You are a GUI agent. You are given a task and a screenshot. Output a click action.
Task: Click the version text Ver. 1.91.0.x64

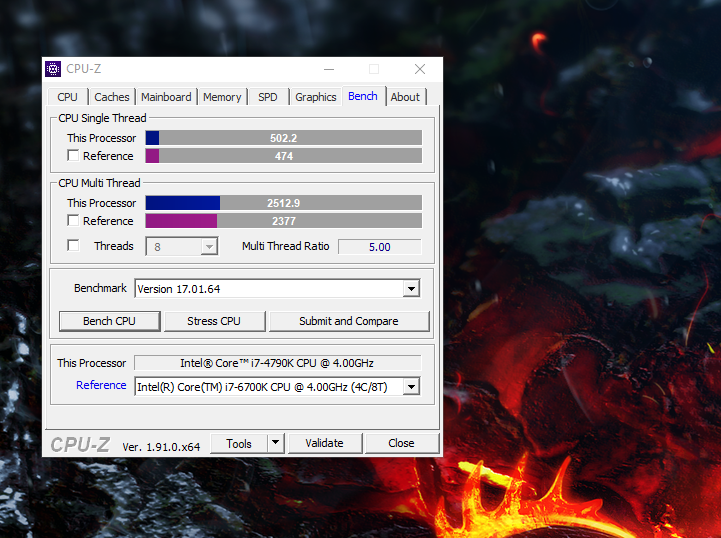pyautogui.click(x=161, y=447)
